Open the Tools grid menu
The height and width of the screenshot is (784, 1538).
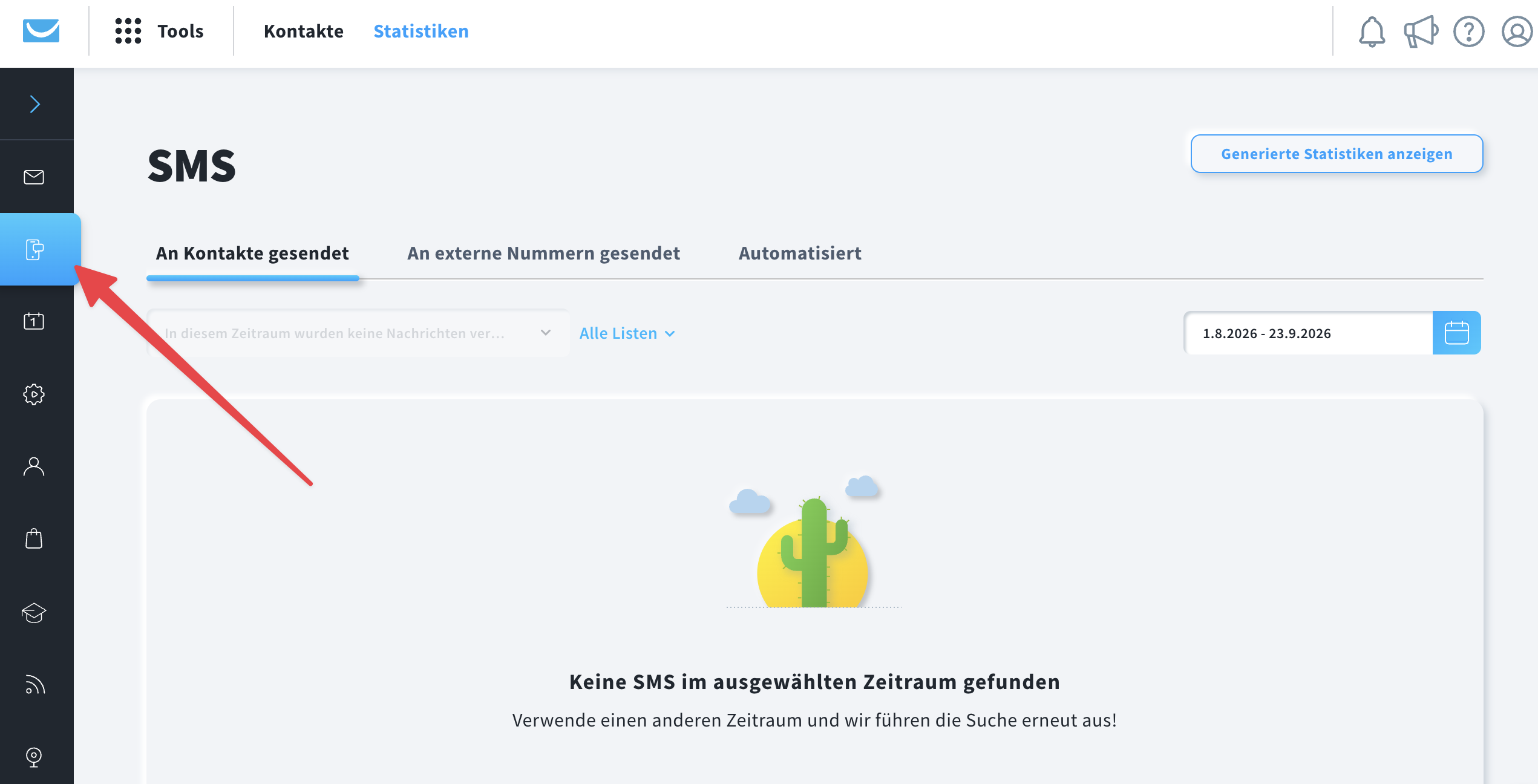click(x=128, y=31)
